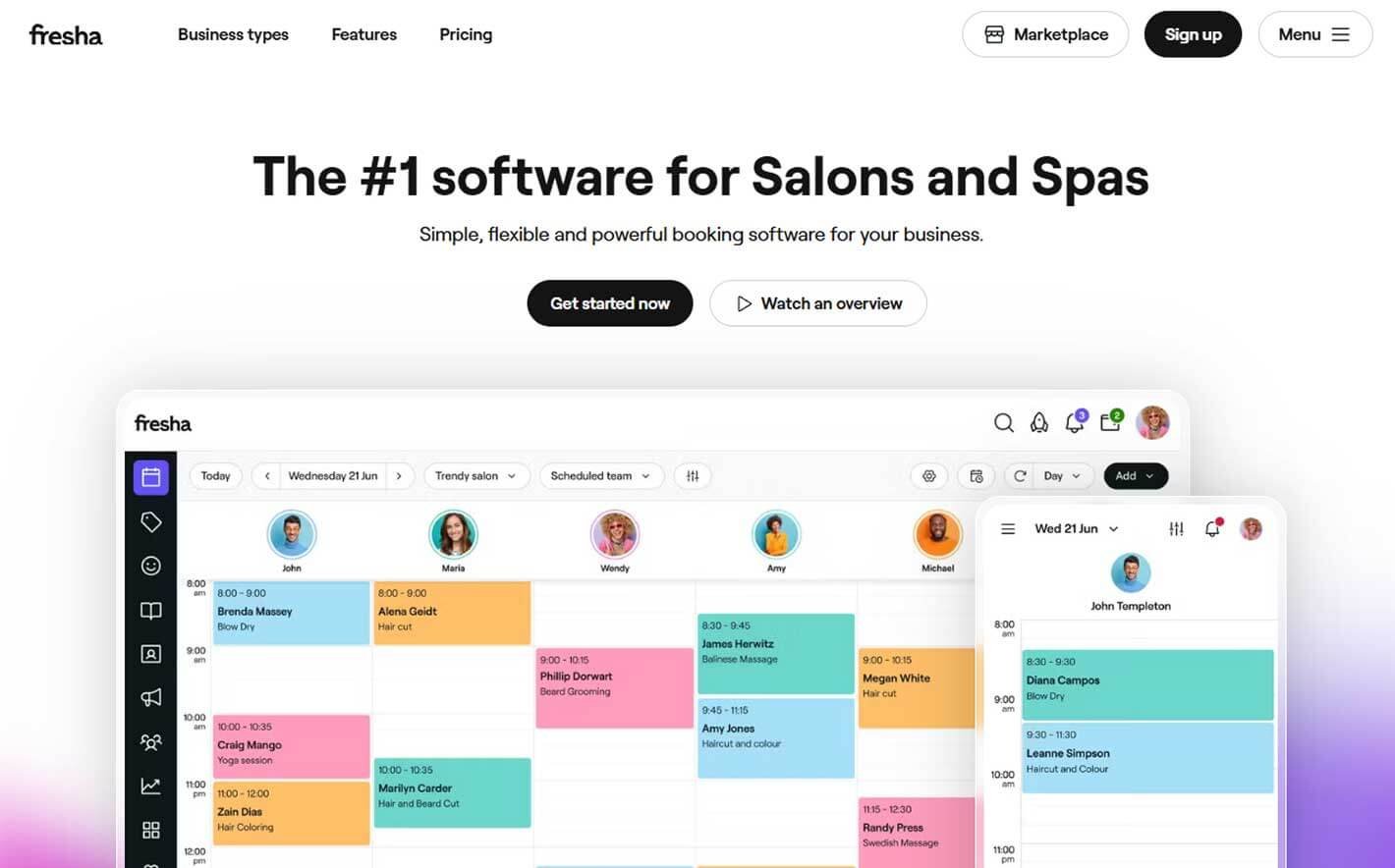This screenshot has width=1395, height=868.
Task: Click the Sign up button
Action: click(x=1193, y=34)
